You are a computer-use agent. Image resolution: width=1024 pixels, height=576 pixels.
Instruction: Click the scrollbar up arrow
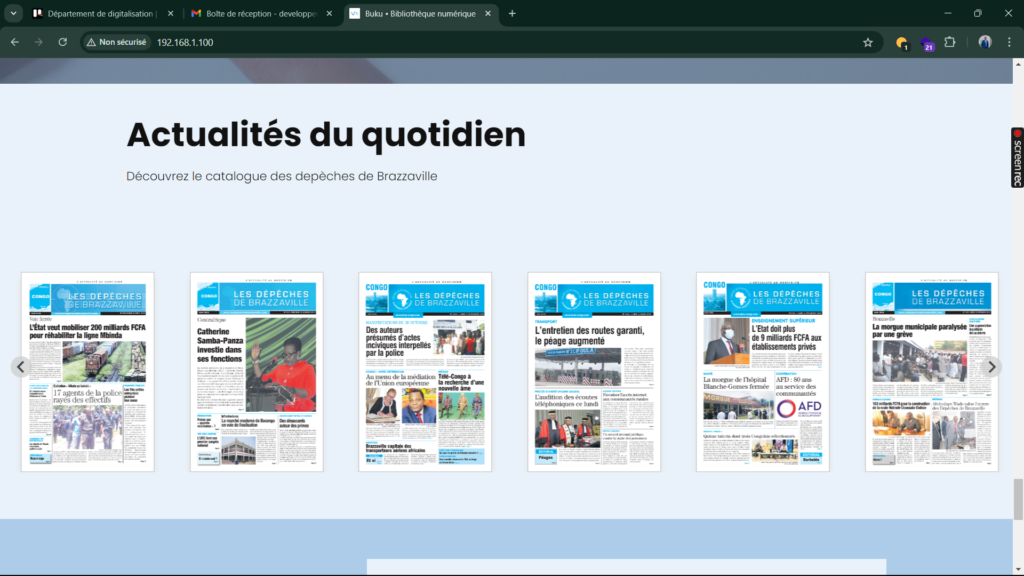click(x=1018, y=64)
